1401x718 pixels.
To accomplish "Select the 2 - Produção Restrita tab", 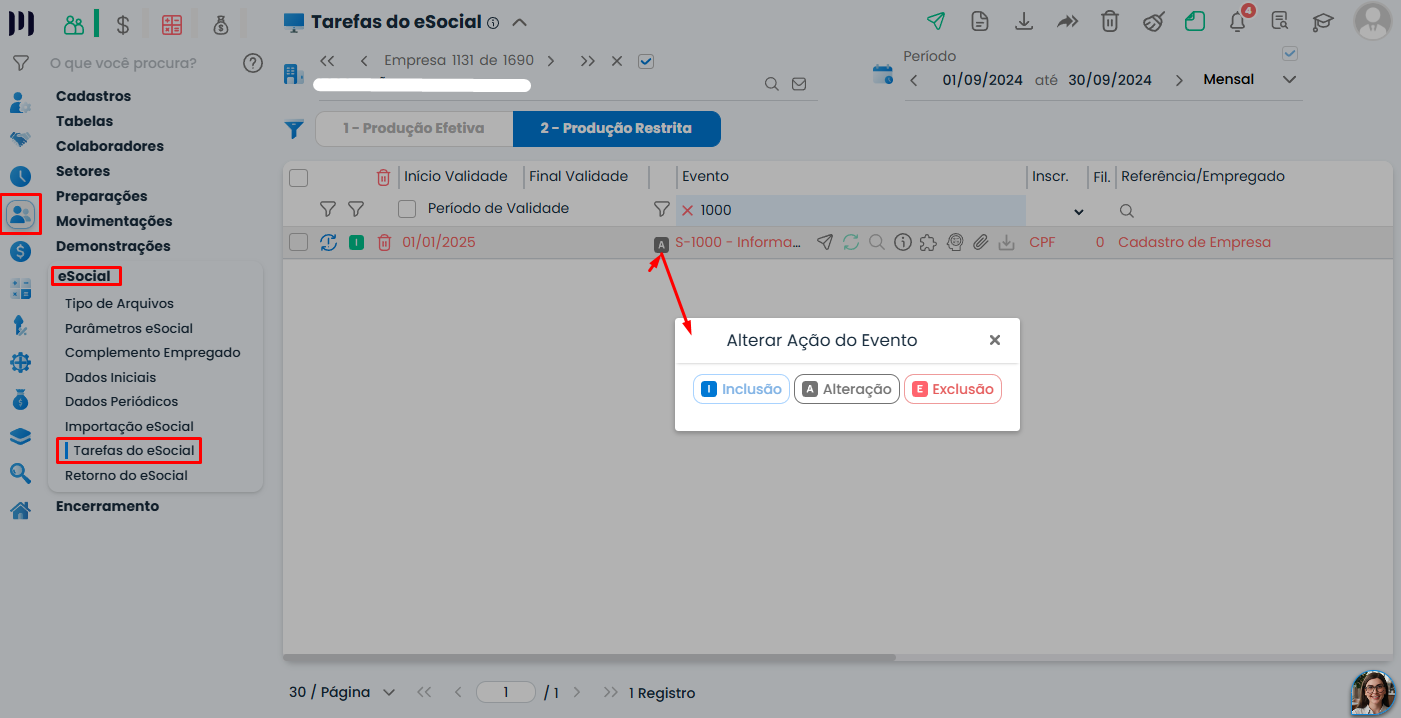I will 616,129.
